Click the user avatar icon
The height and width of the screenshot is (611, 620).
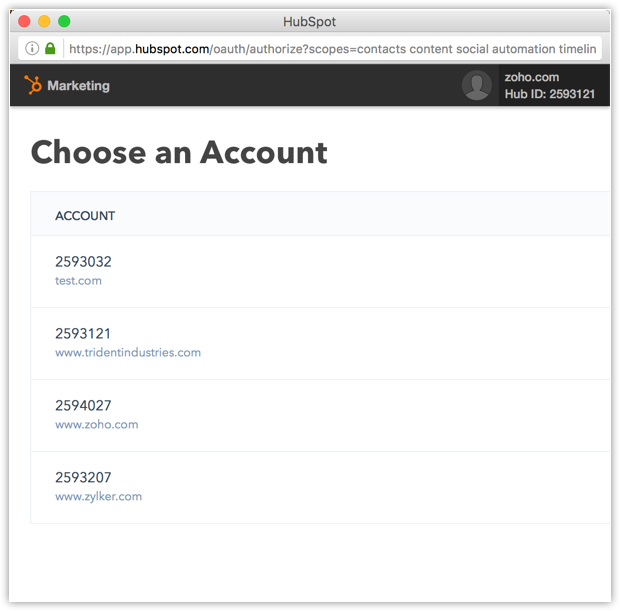coord(476,86)
